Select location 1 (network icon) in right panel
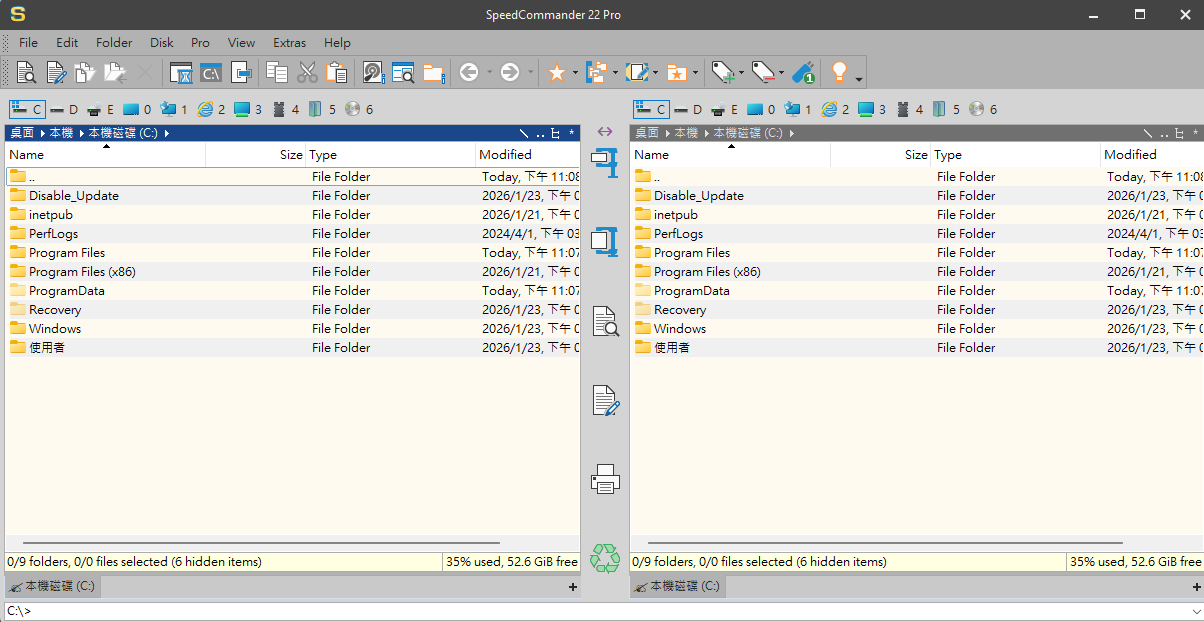This screenshot has height=622, width=1204. 798,109
